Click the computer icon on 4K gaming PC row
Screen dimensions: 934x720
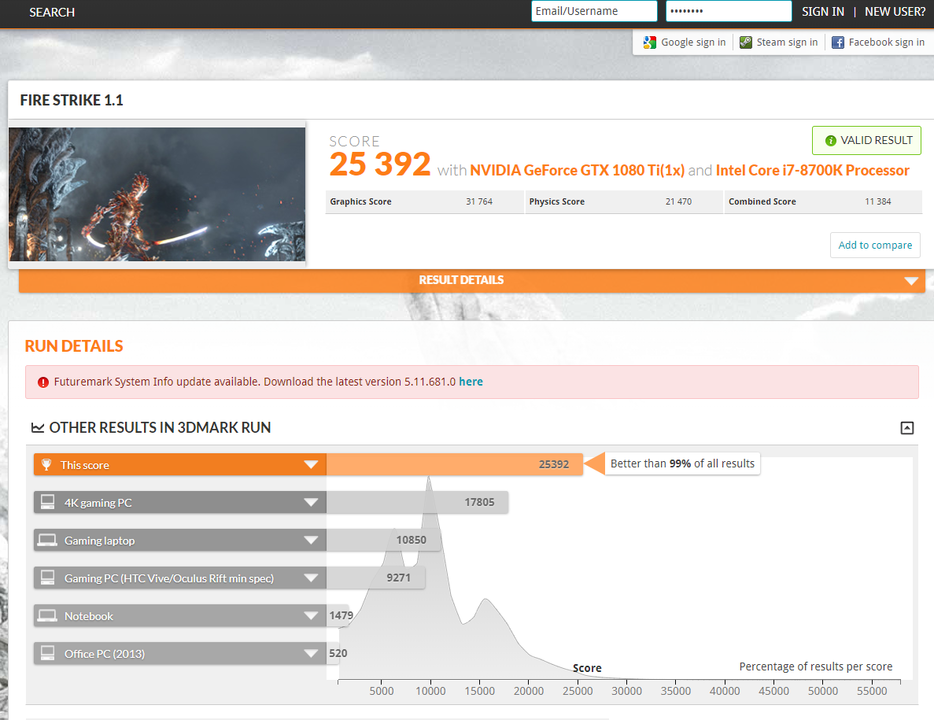(x=48, y=502)
